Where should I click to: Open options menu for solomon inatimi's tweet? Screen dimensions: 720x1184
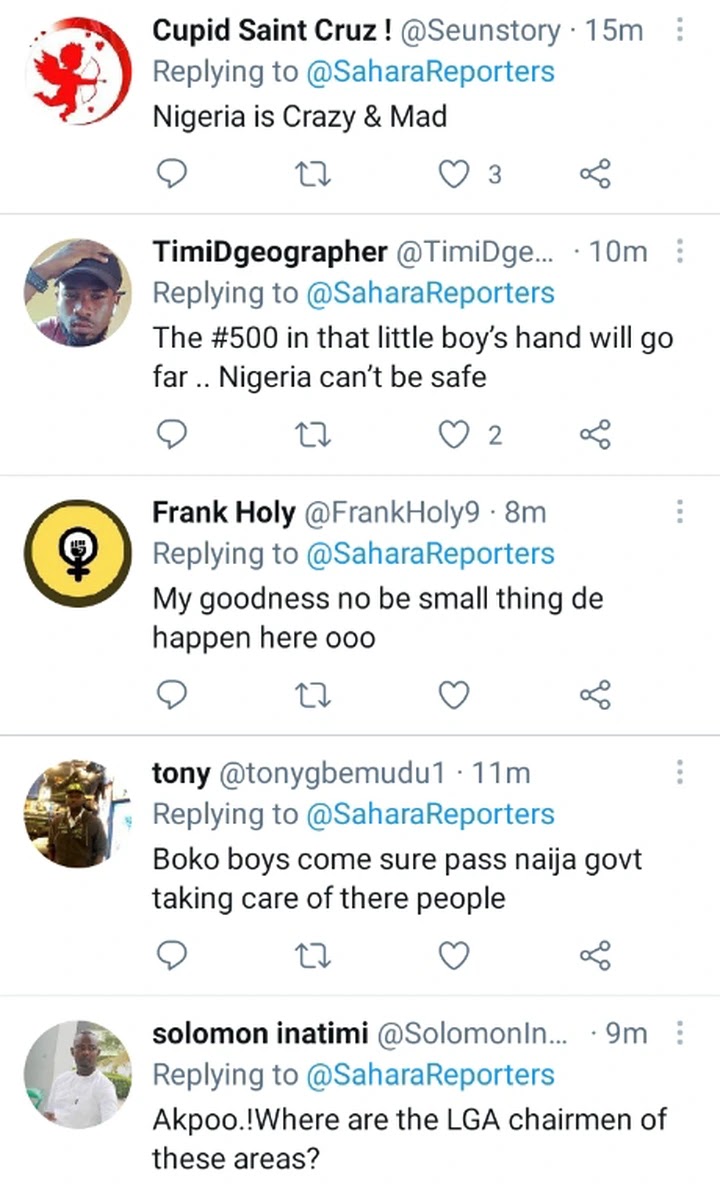(679, 1033)
